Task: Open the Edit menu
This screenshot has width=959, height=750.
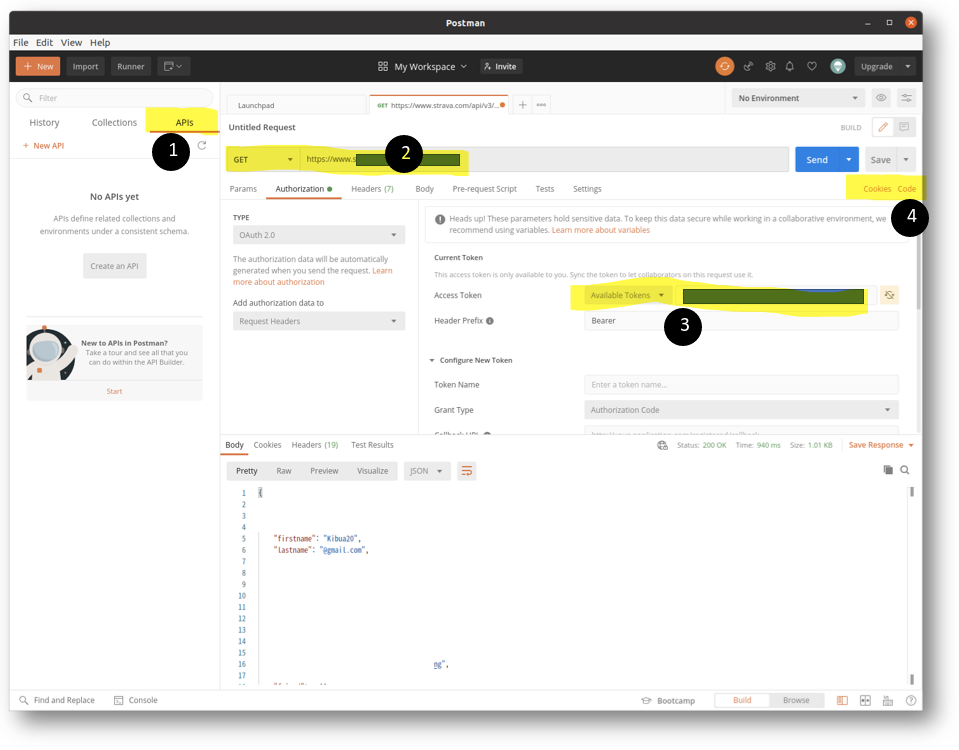Action: 44,42
